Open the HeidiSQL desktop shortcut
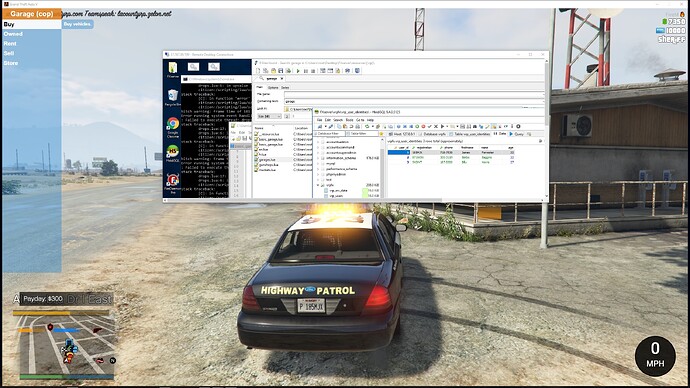This screenshot has width=690, height=388. [172, 154]
